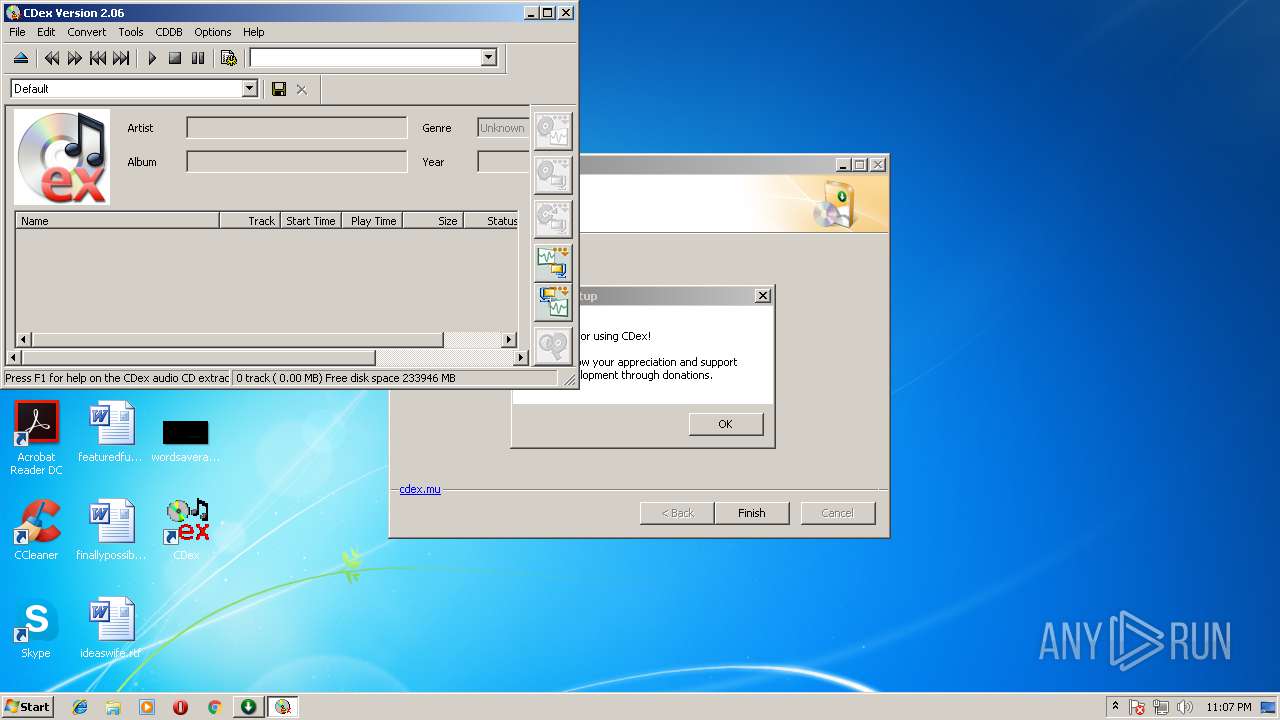
Task: Click the track list right scroll arrow
Action: click(509, 340)
